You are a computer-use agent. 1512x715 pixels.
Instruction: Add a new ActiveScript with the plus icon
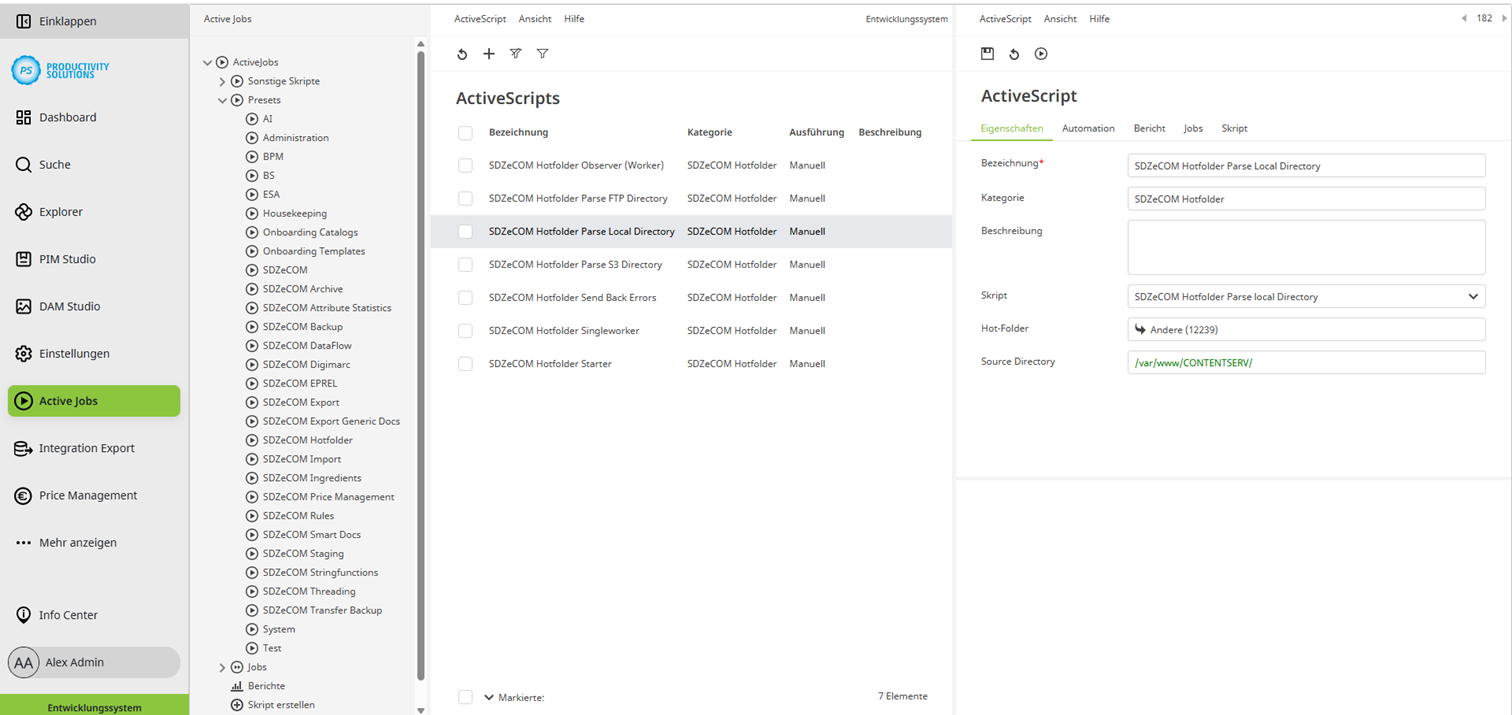point(488,53)
